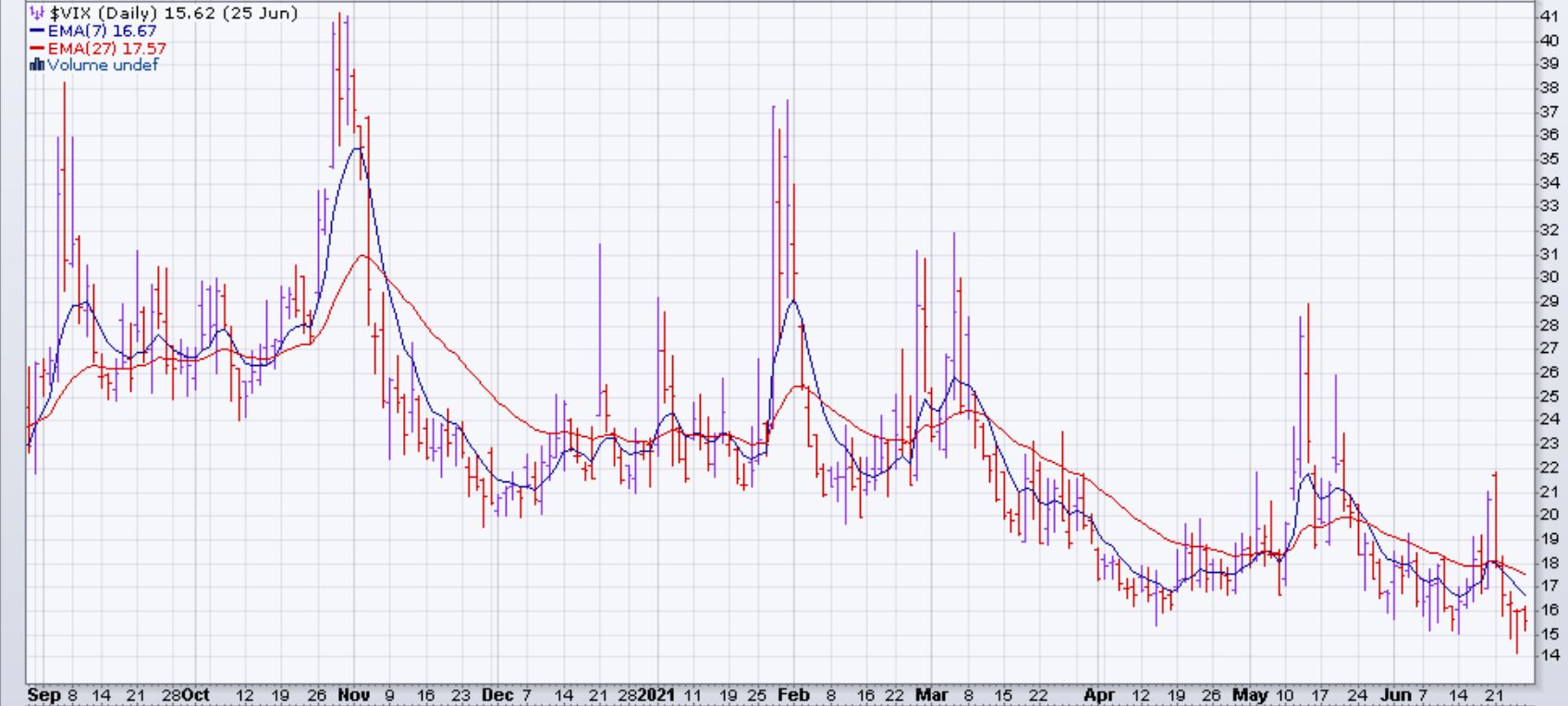Screen dimensions: 1568x706
Task: Click the Dec label on the date axis
Action: pyautogui.click(x=498, y=695)
